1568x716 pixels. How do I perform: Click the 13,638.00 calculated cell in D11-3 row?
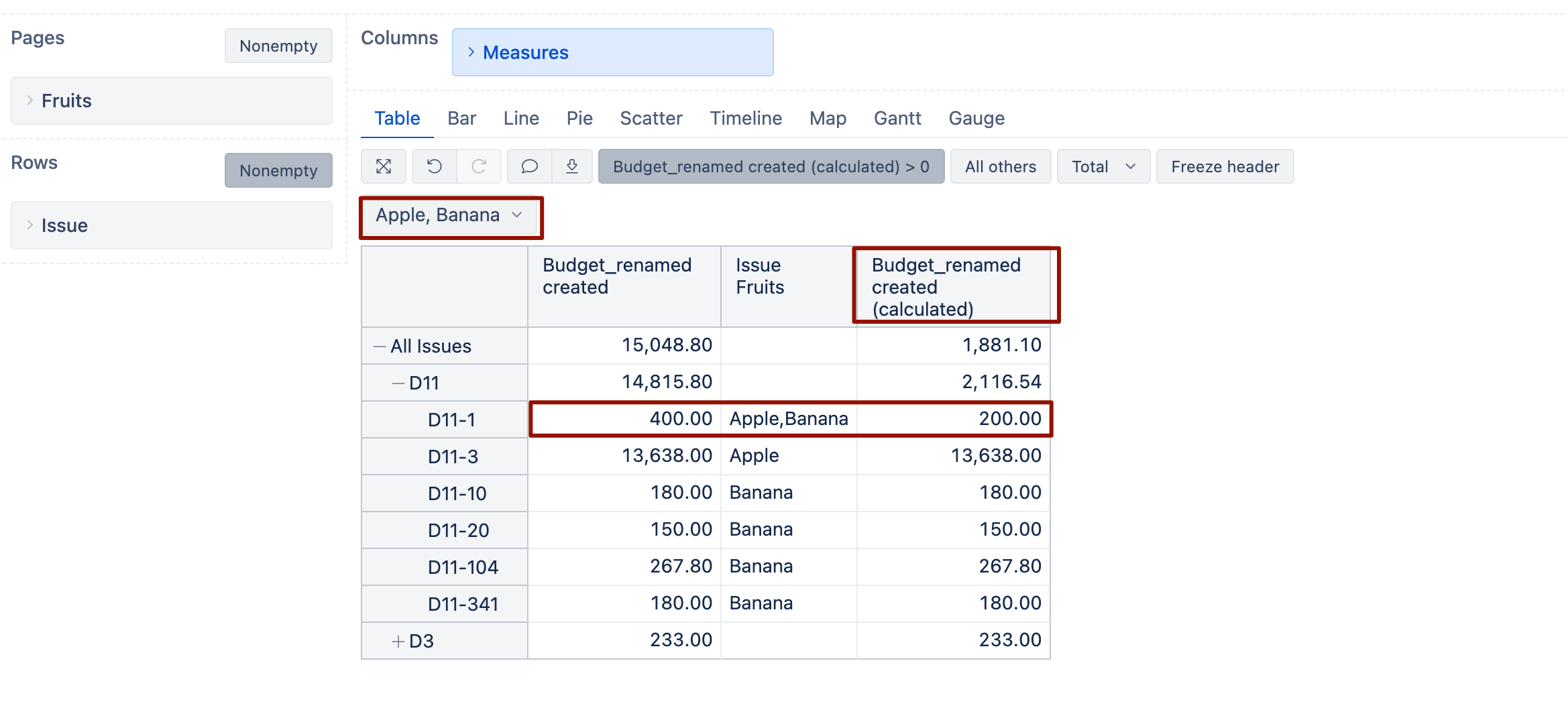pyautogui.click(x=954, y=456)
